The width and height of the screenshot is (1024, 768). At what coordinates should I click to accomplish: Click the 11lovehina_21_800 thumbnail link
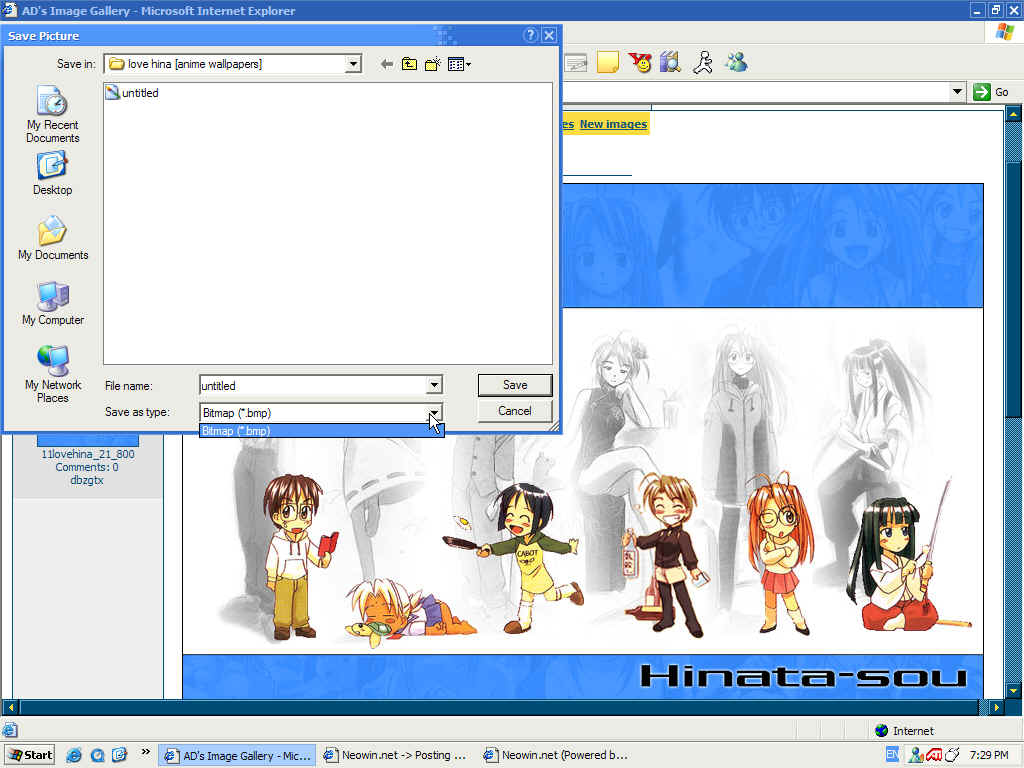[x=88, y=454]
